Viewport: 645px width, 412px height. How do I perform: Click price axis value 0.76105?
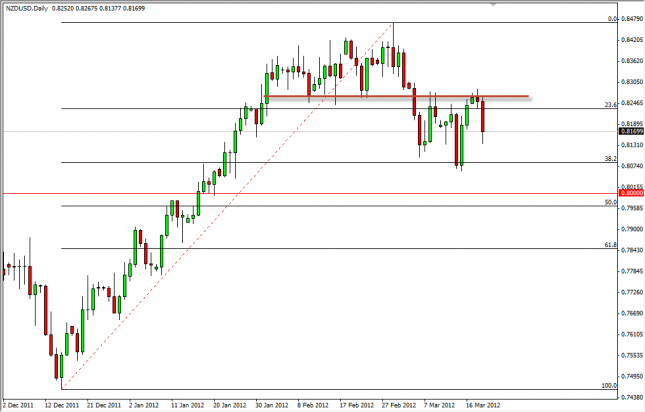[632, 334]
